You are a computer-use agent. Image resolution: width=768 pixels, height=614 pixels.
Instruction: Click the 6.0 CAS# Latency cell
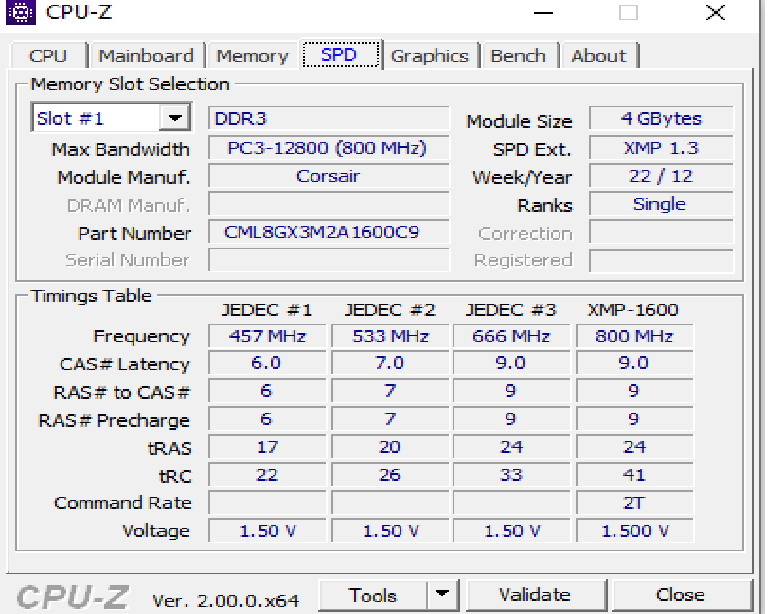pyautogui.click(x=267, y=363)
